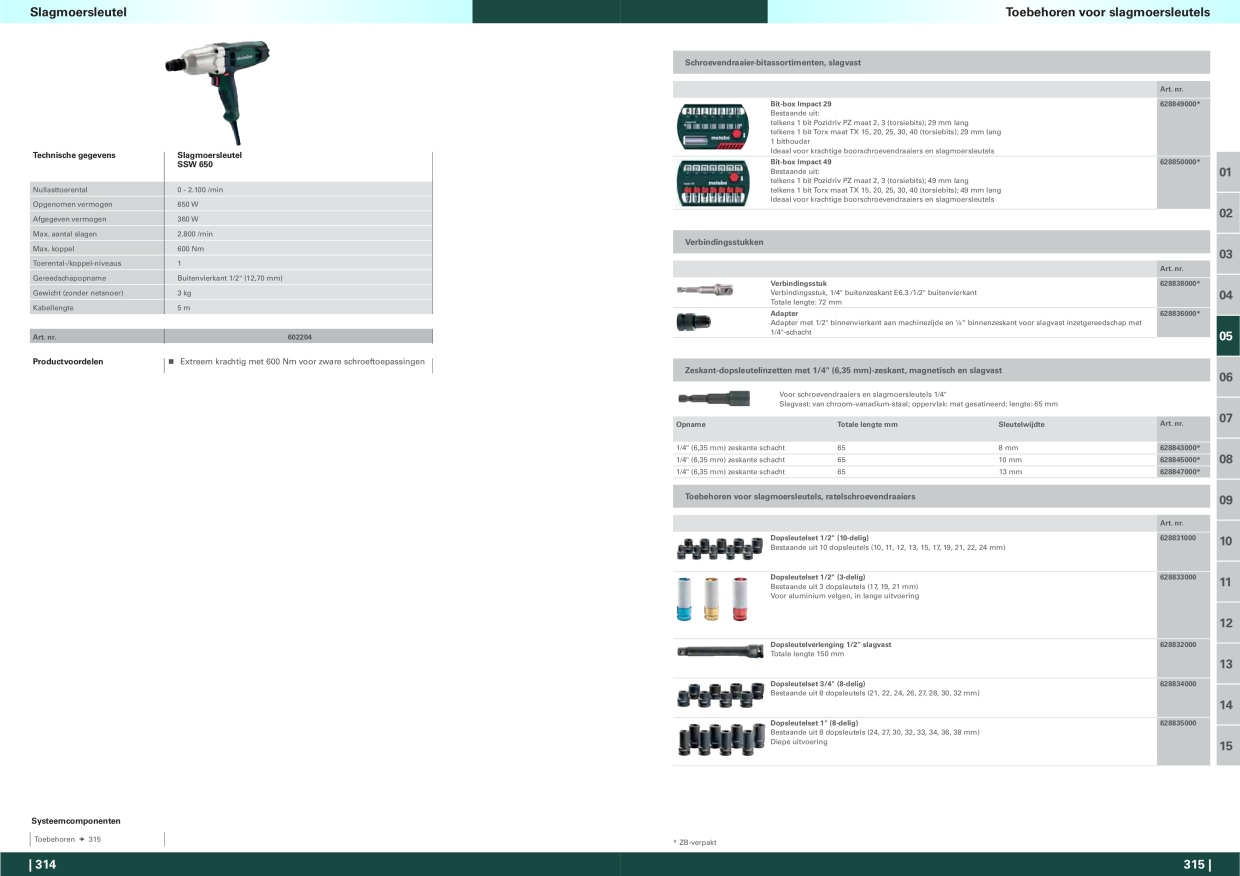The image size is (1240, 876).
Task: Select chapter tab 15
Action: 1226,746
